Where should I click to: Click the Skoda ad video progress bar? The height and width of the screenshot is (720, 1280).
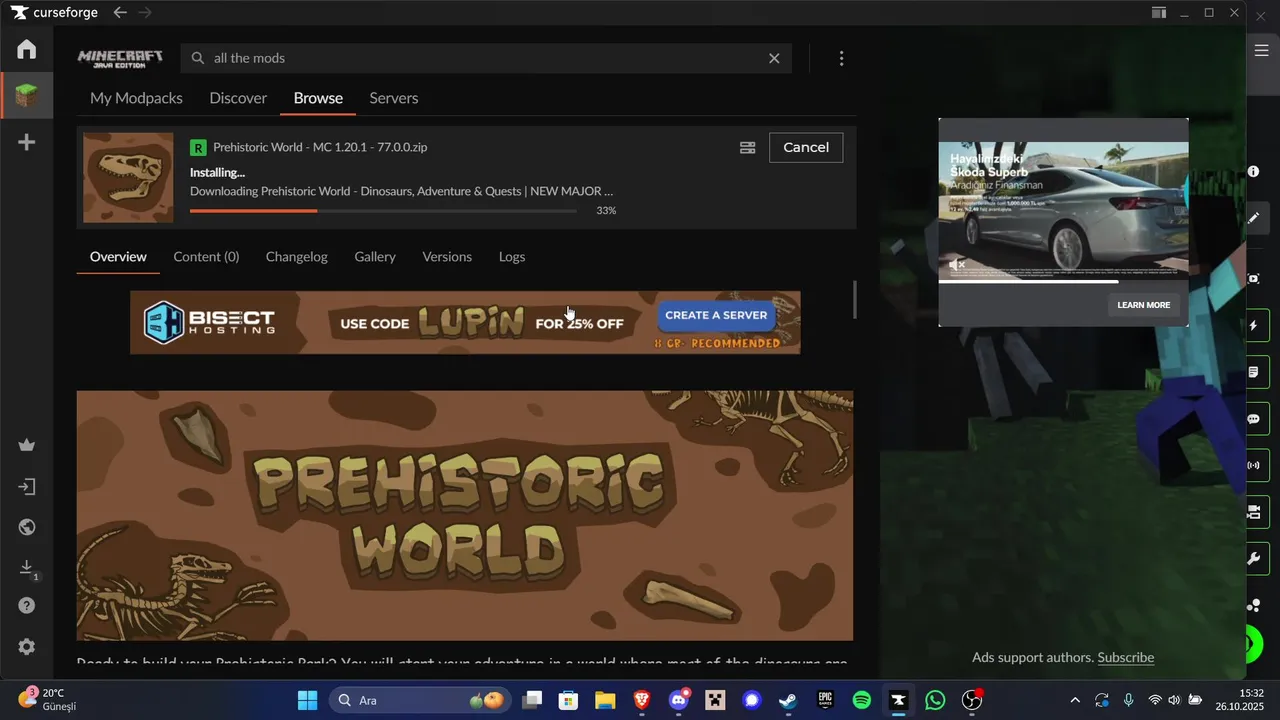pyautogui.click(x=1063, y=281)
